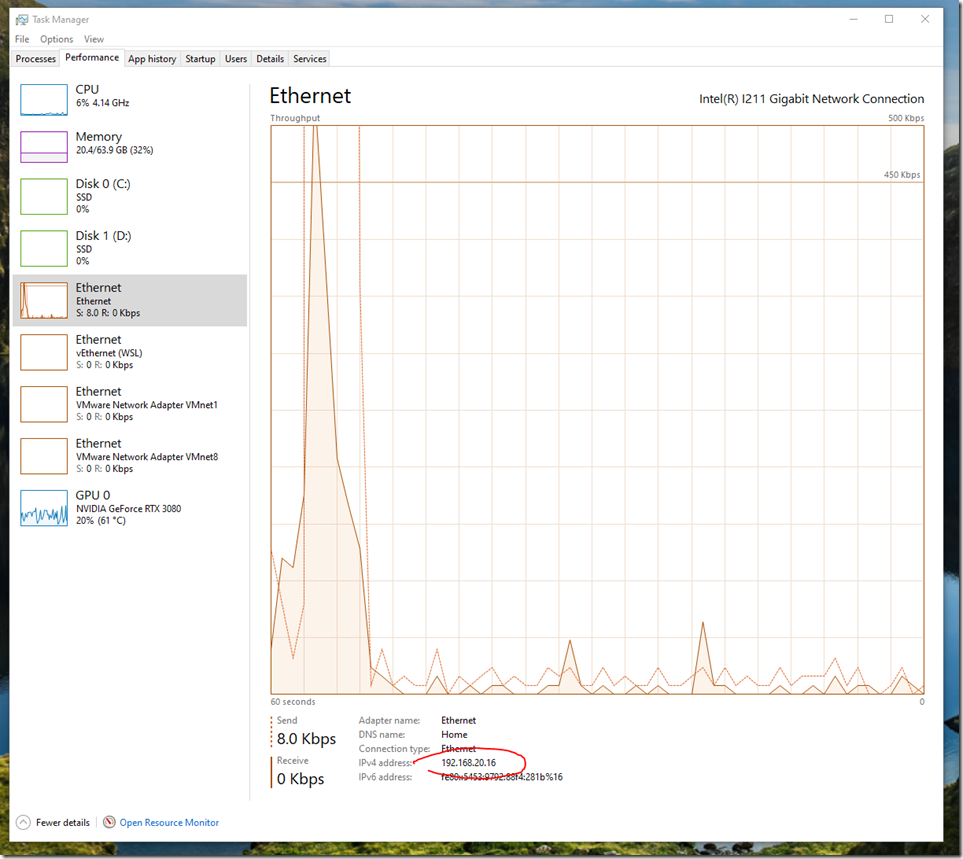Select VMware Network Adapter VMnet1 entry
The height and width of the screenshot is (859, 963).
[x=146, y=405]
